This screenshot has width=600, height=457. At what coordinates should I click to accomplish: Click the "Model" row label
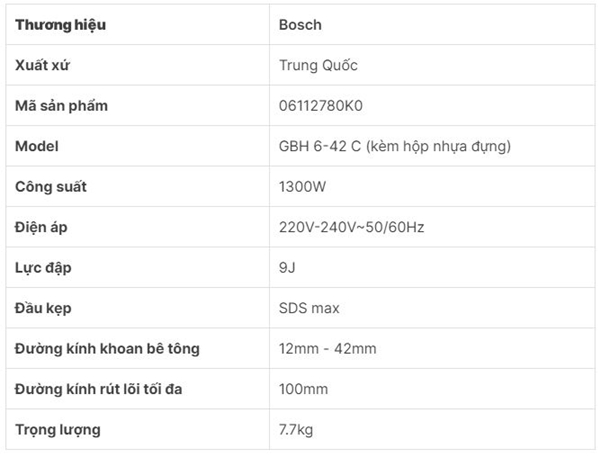pos(37,146)
